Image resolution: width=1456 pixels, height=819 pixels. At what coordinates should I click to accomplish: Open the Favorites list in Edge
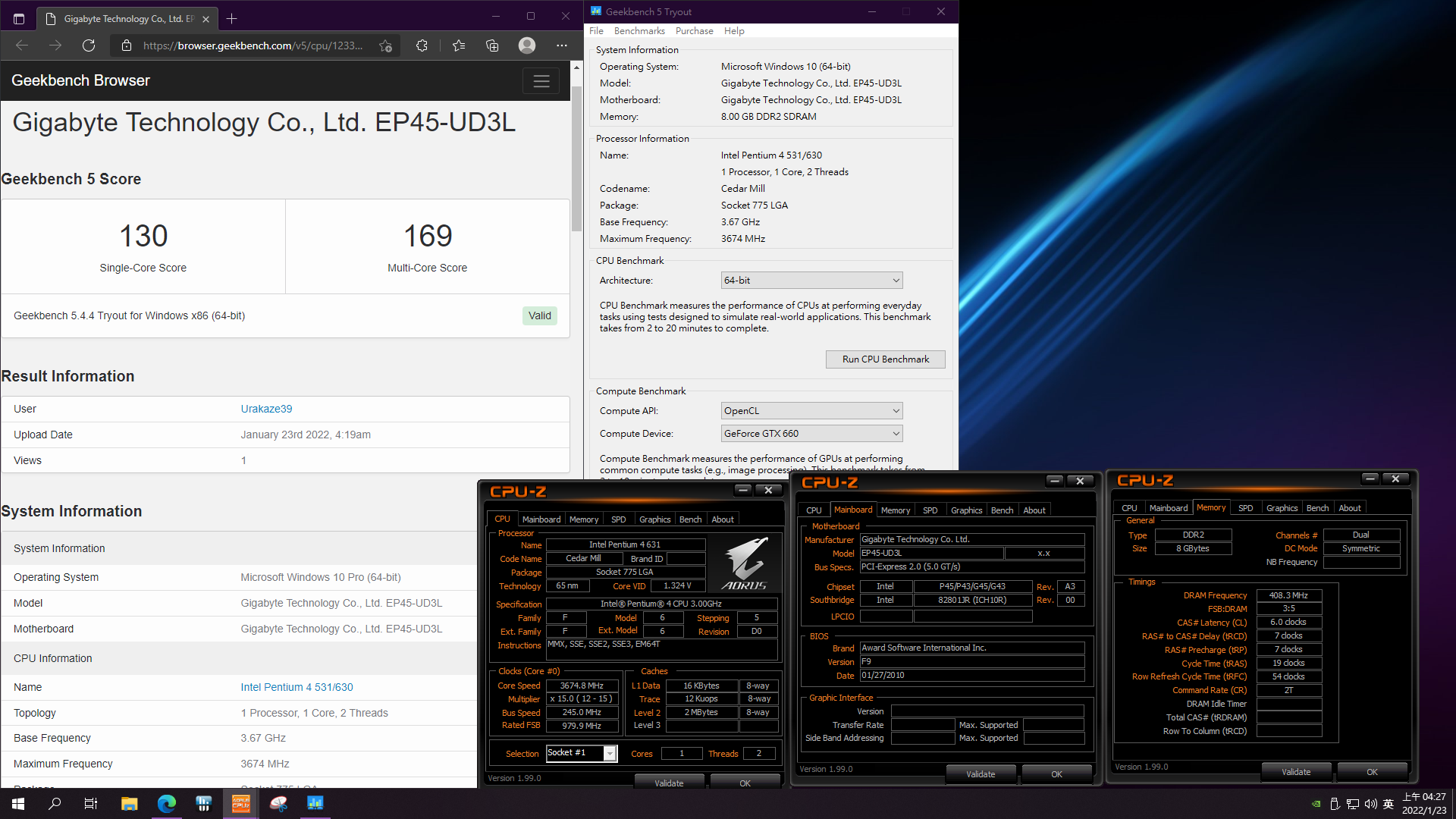459,45
